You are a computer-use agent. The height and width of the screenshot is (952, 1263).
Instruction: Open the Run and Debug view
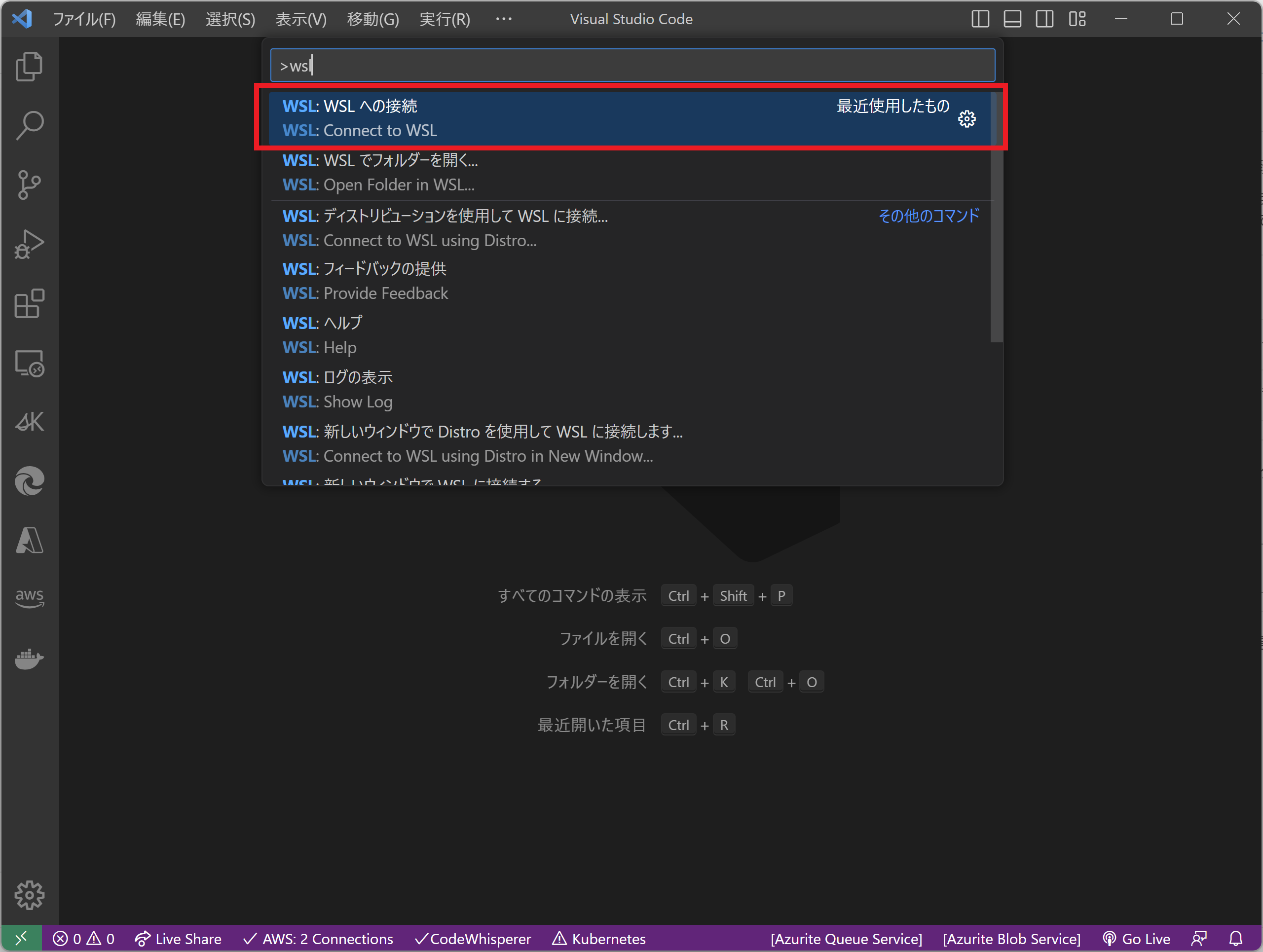[x=29, y=244]
